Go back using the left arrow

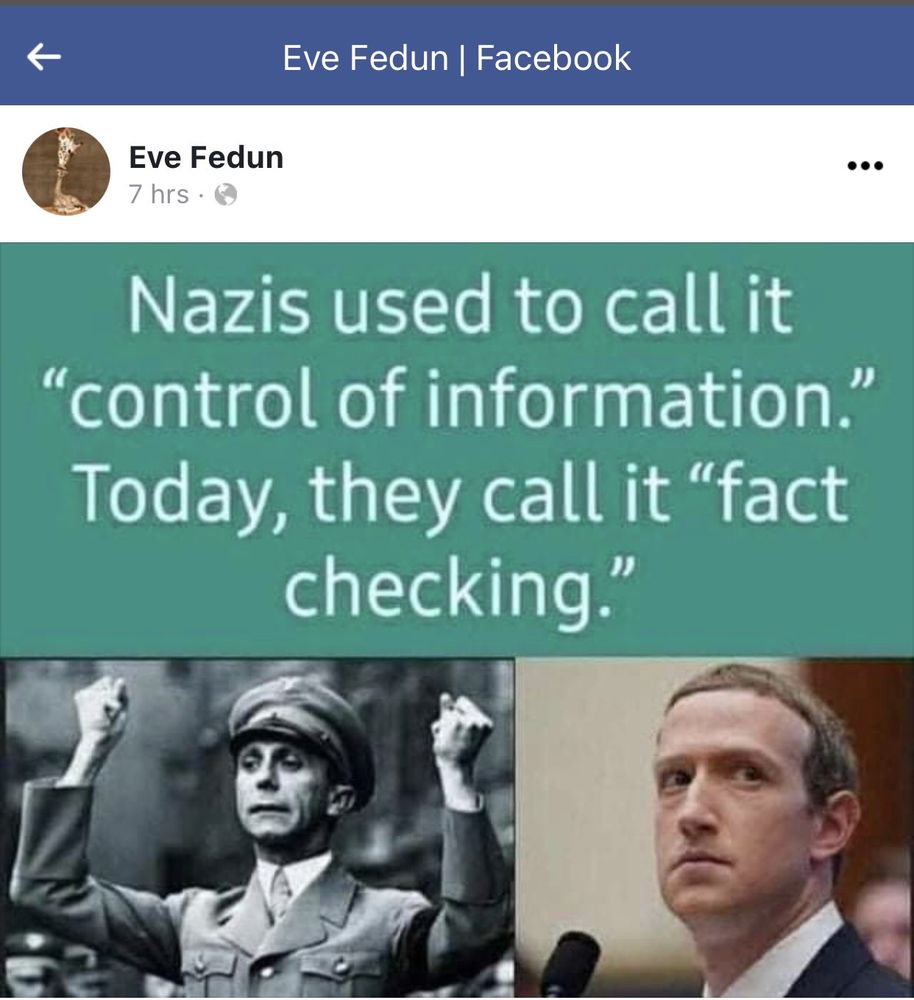(44, 57)
